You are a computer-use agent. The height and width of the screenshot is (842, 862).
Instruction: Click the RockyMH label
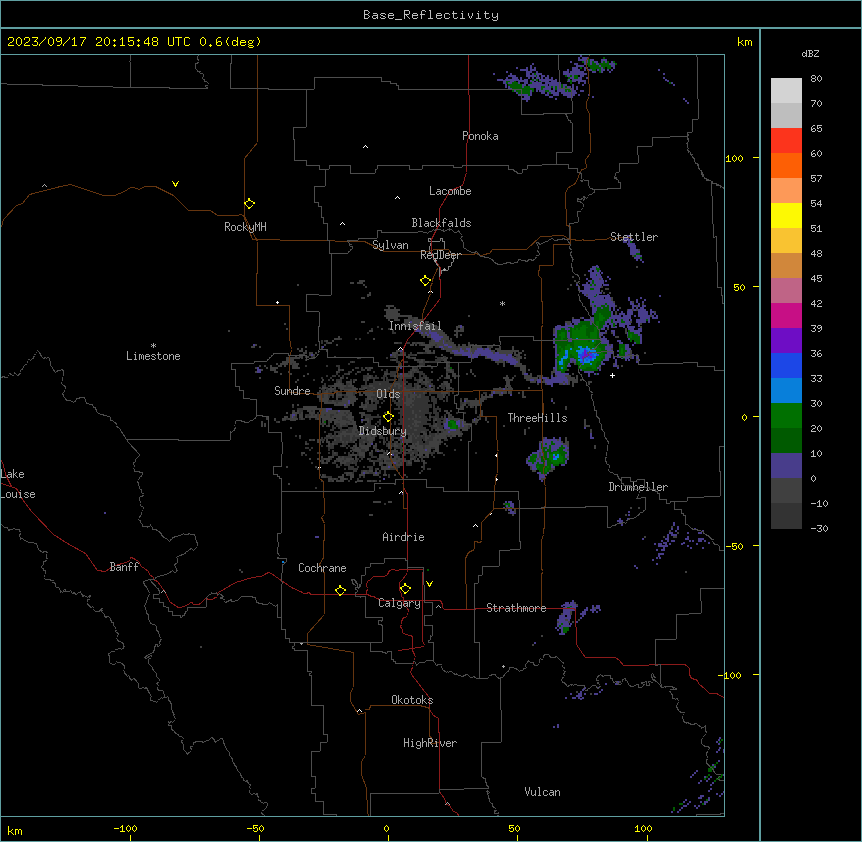tap(245, 227)
